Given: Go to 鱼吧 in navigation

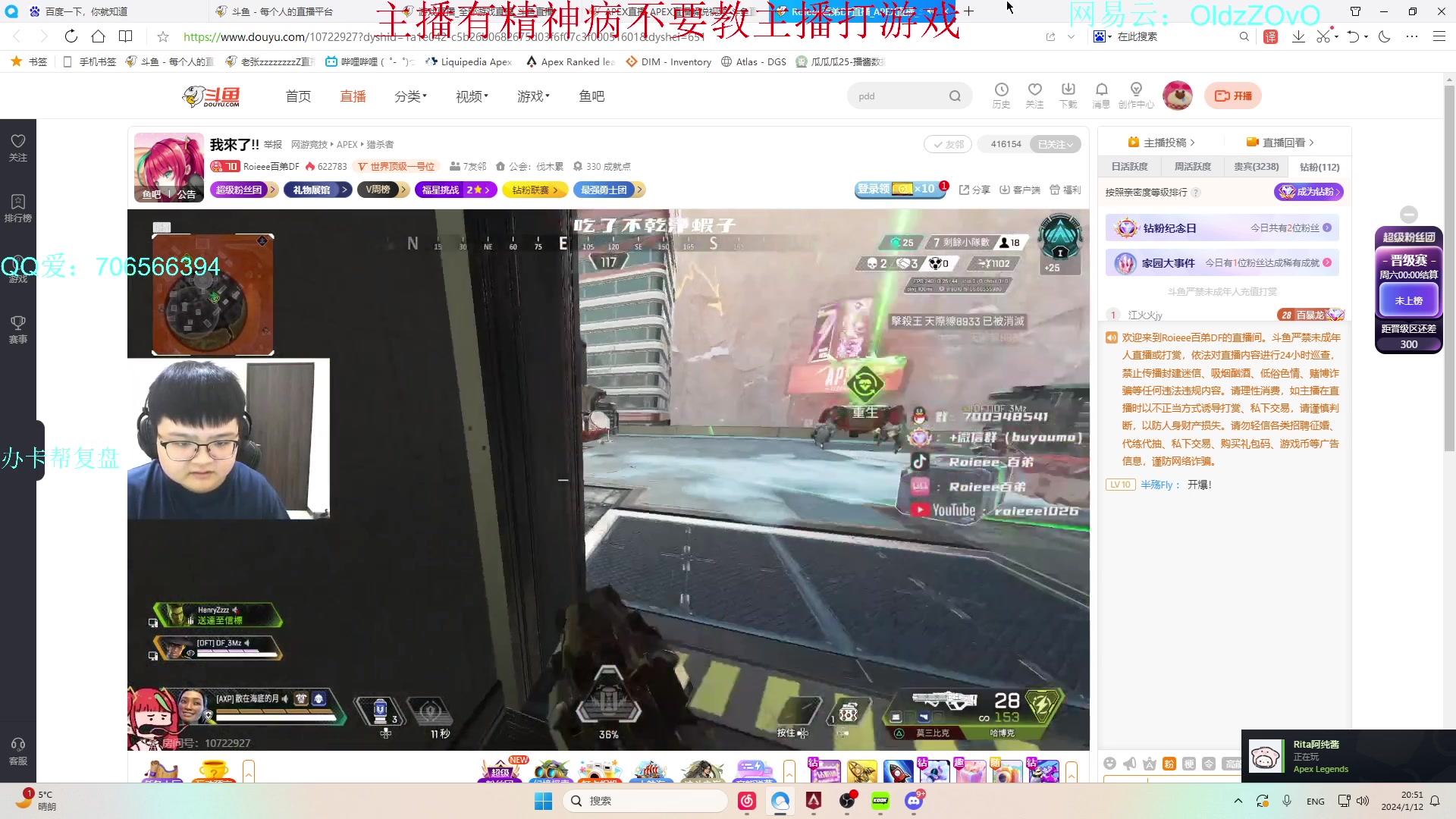Looking at the screenshot, I should (x=591, y=96).
